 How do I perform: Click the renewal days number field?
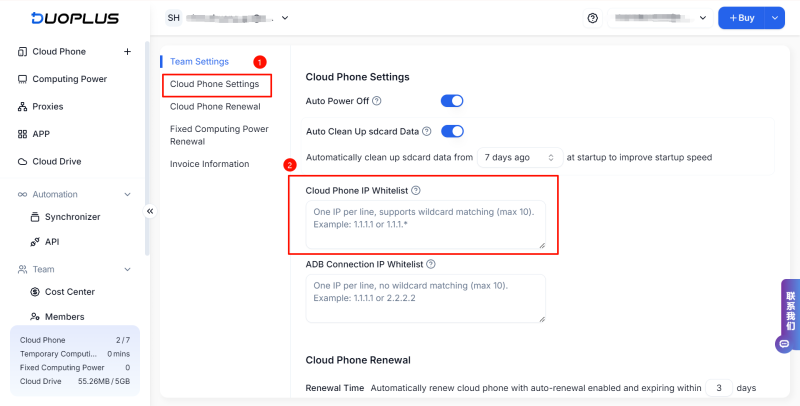click(718, 387)
